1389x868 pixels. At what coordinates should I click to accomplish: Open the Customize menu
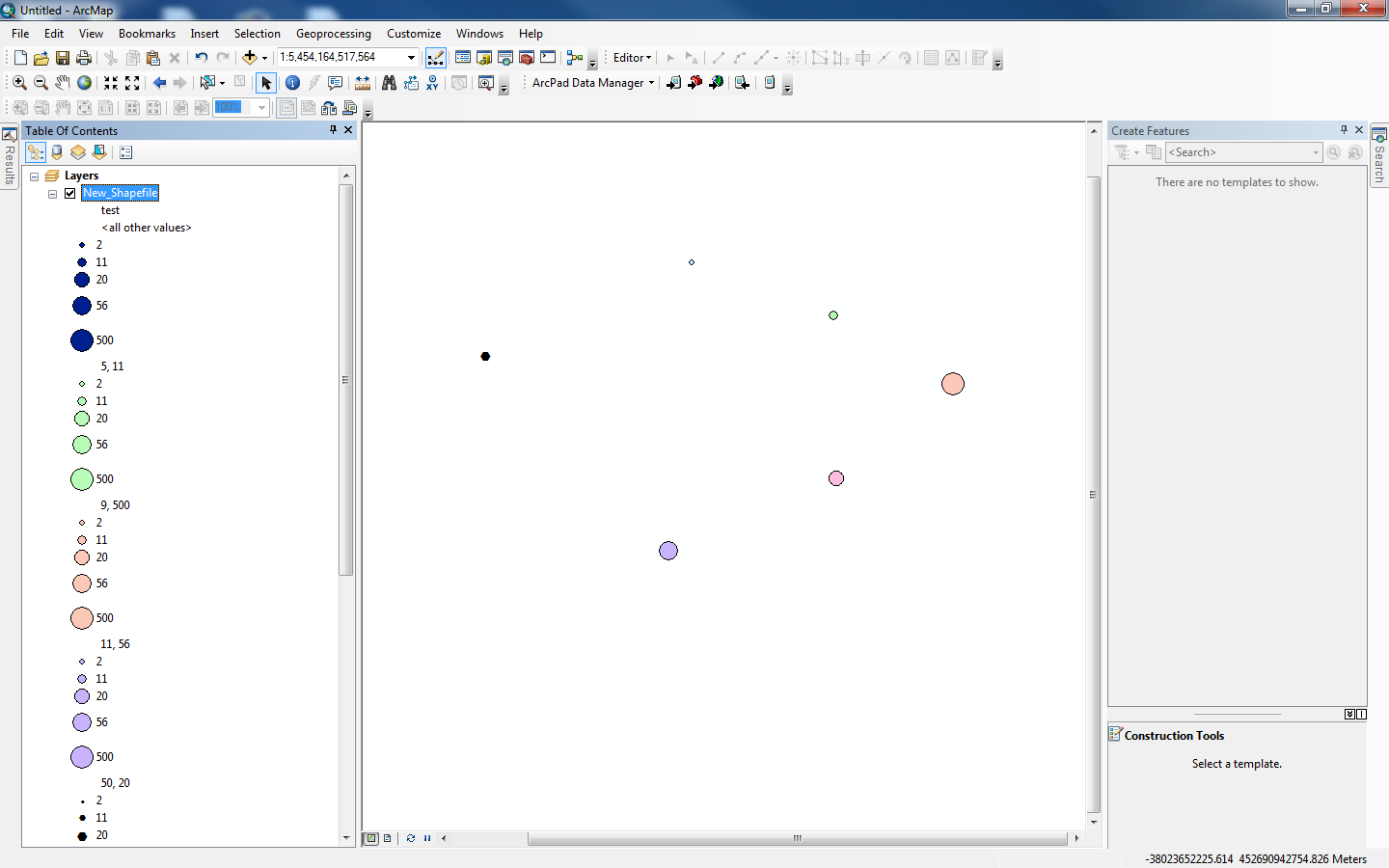[414, 34]
